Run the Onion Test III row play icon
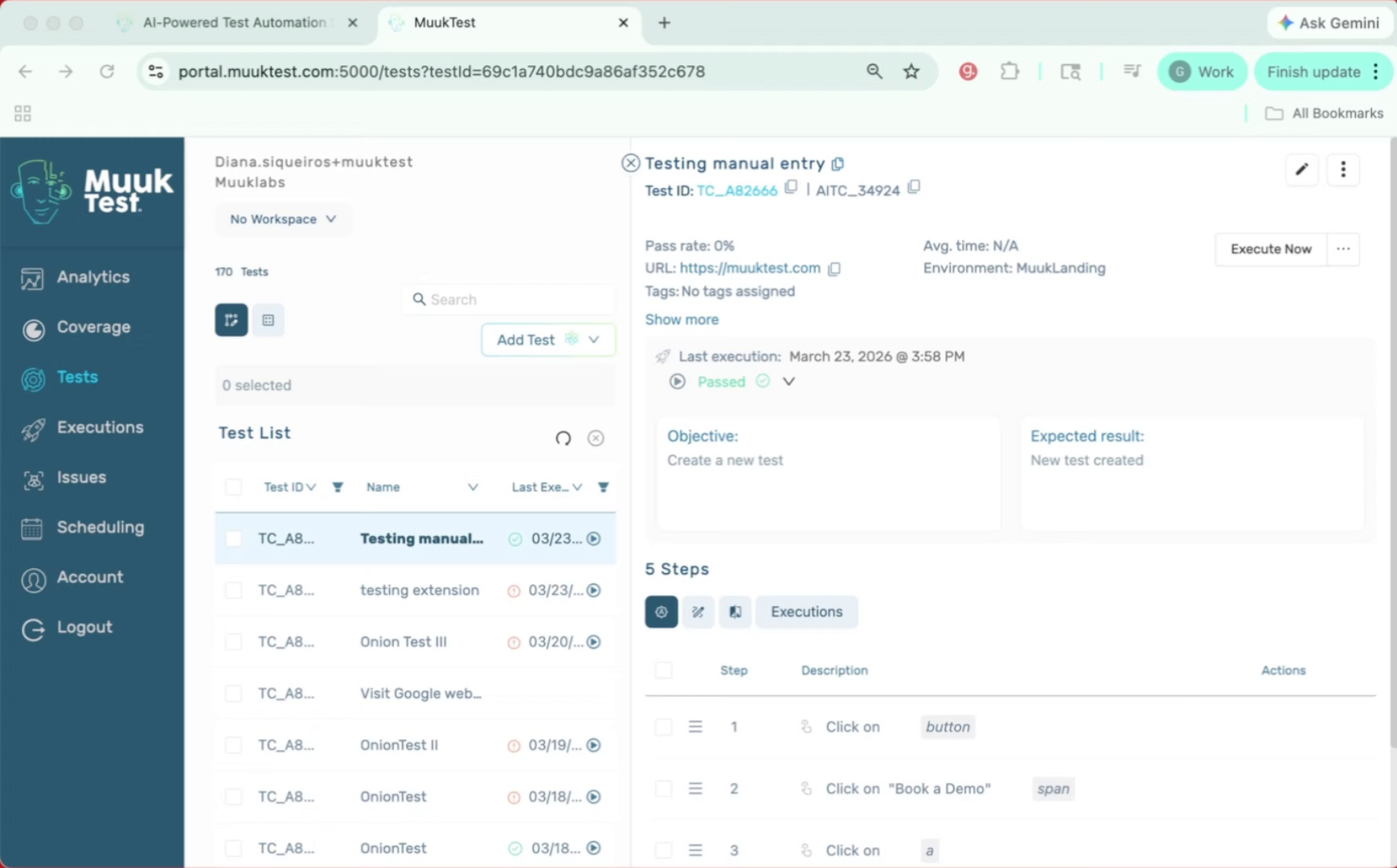This screenshot has height=868, width=1397. 594,642
